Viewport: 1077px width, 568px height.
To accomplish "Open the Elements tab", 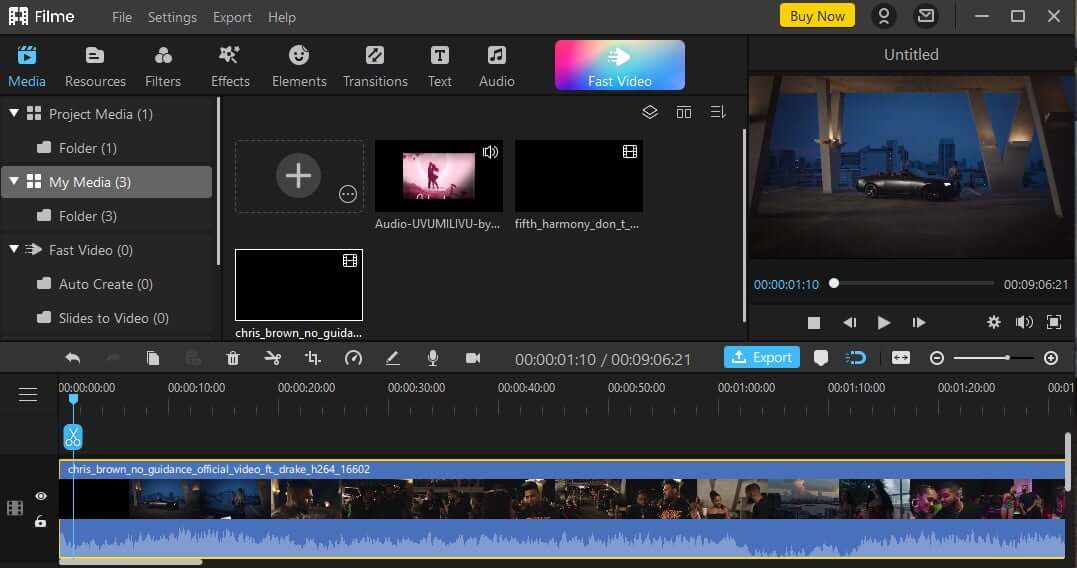I will coord(299,66).
